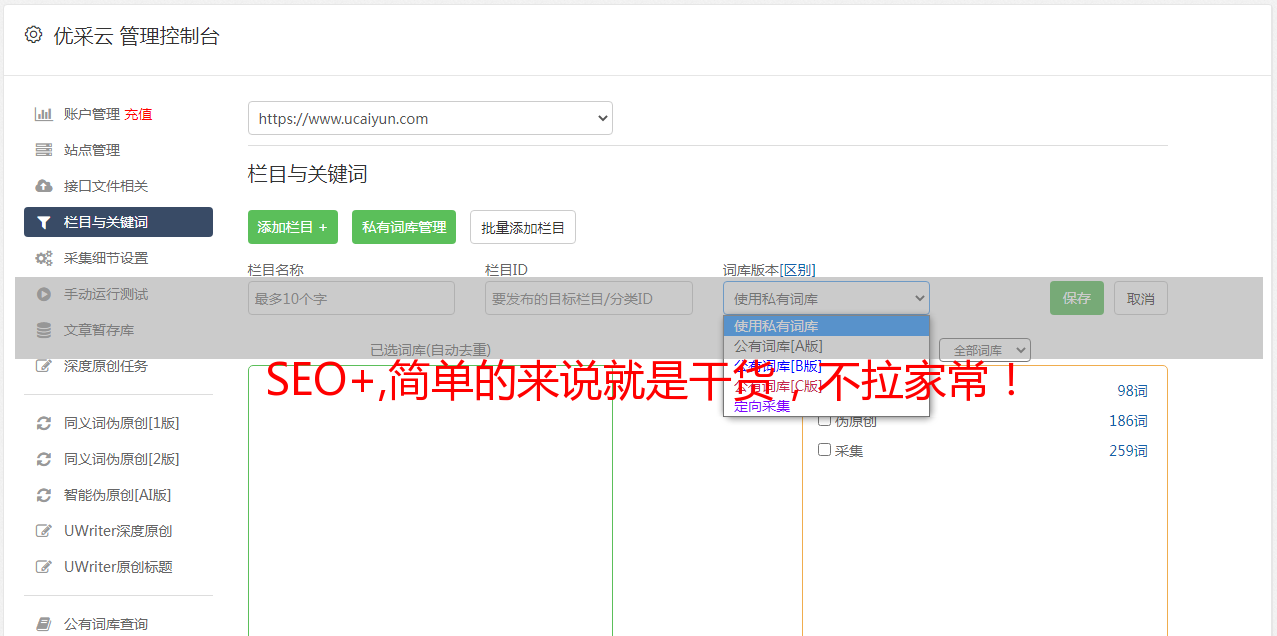Click the database icon for 文章暂存库
The width and height of the screenshot is (1277, 636).
pos(44,330)
